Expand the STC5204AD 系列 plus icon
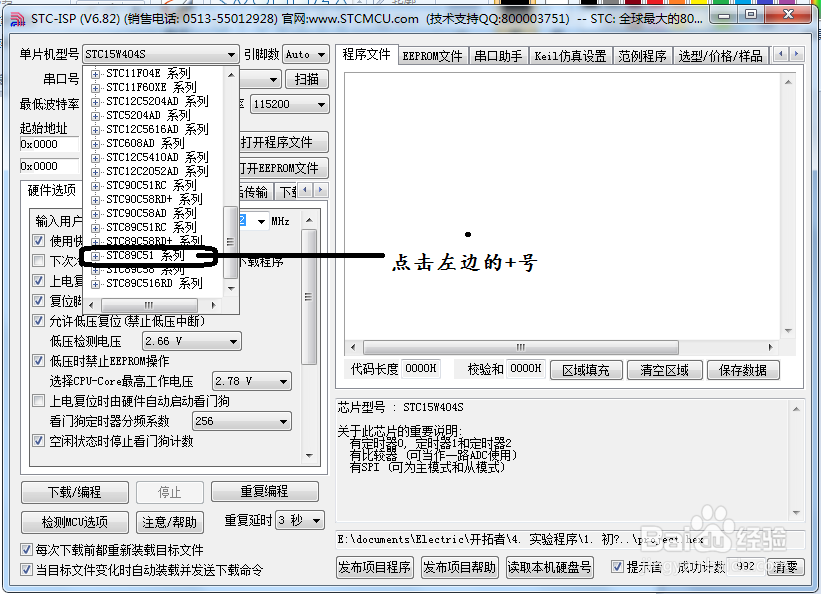This screenshot has height=594, width=835. click(x=95, y=116)
